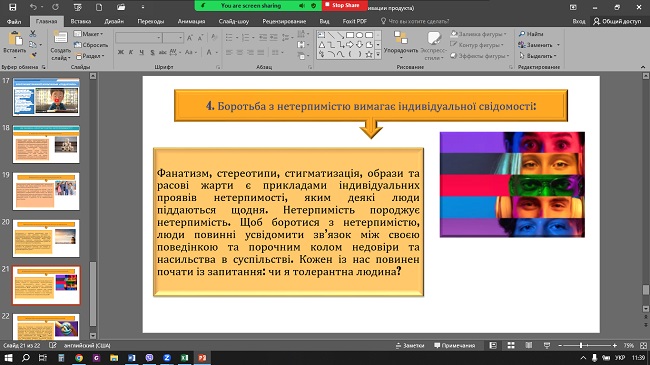Image resolution: width=650 pixels, height=365 pixels.
Task: Click the Найти find button
Action: pyautogui.click(x=531, y=34)
